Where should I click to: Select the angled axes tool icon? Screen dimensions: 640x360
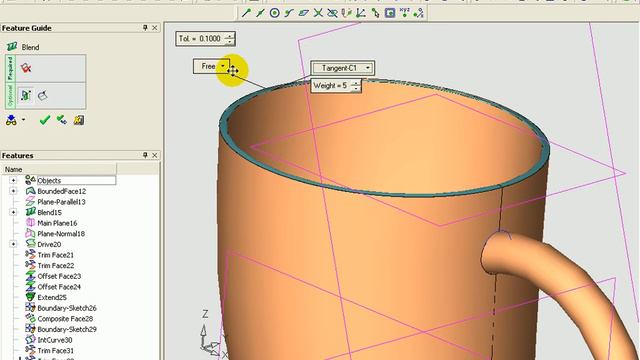tap(361, 13)
